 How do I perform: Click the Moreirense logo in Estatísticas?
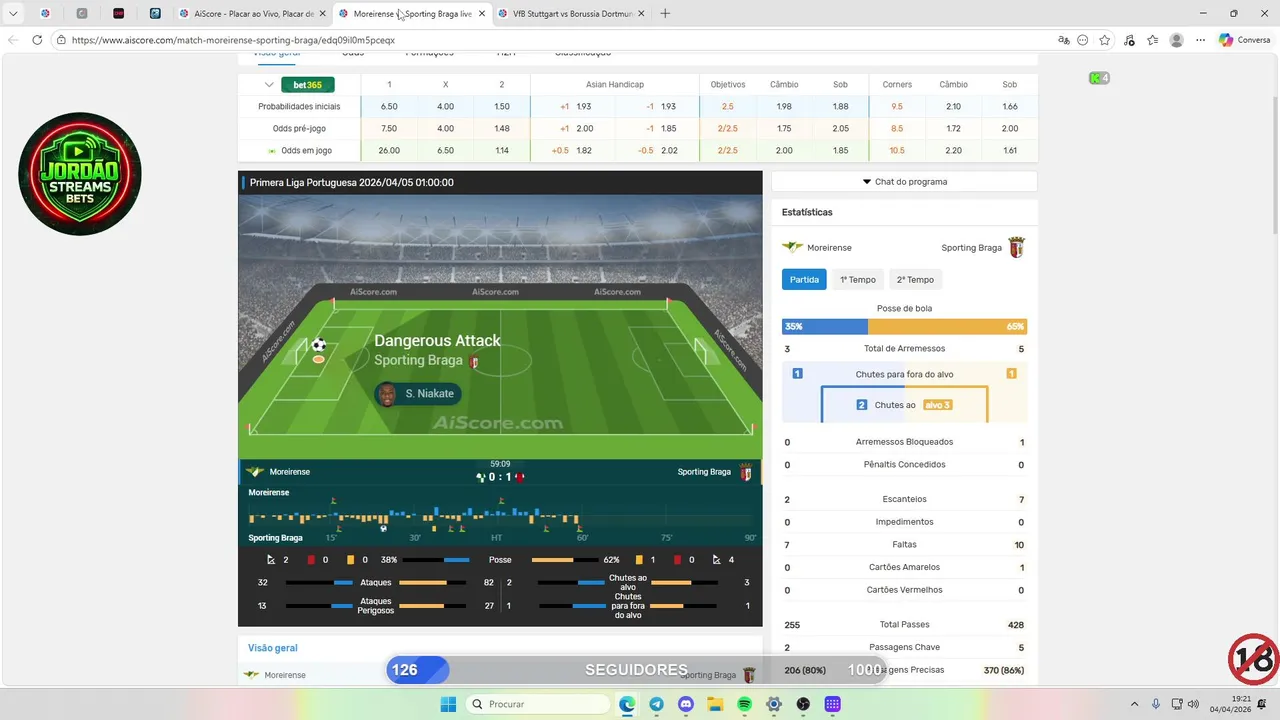tap(792, 247)
